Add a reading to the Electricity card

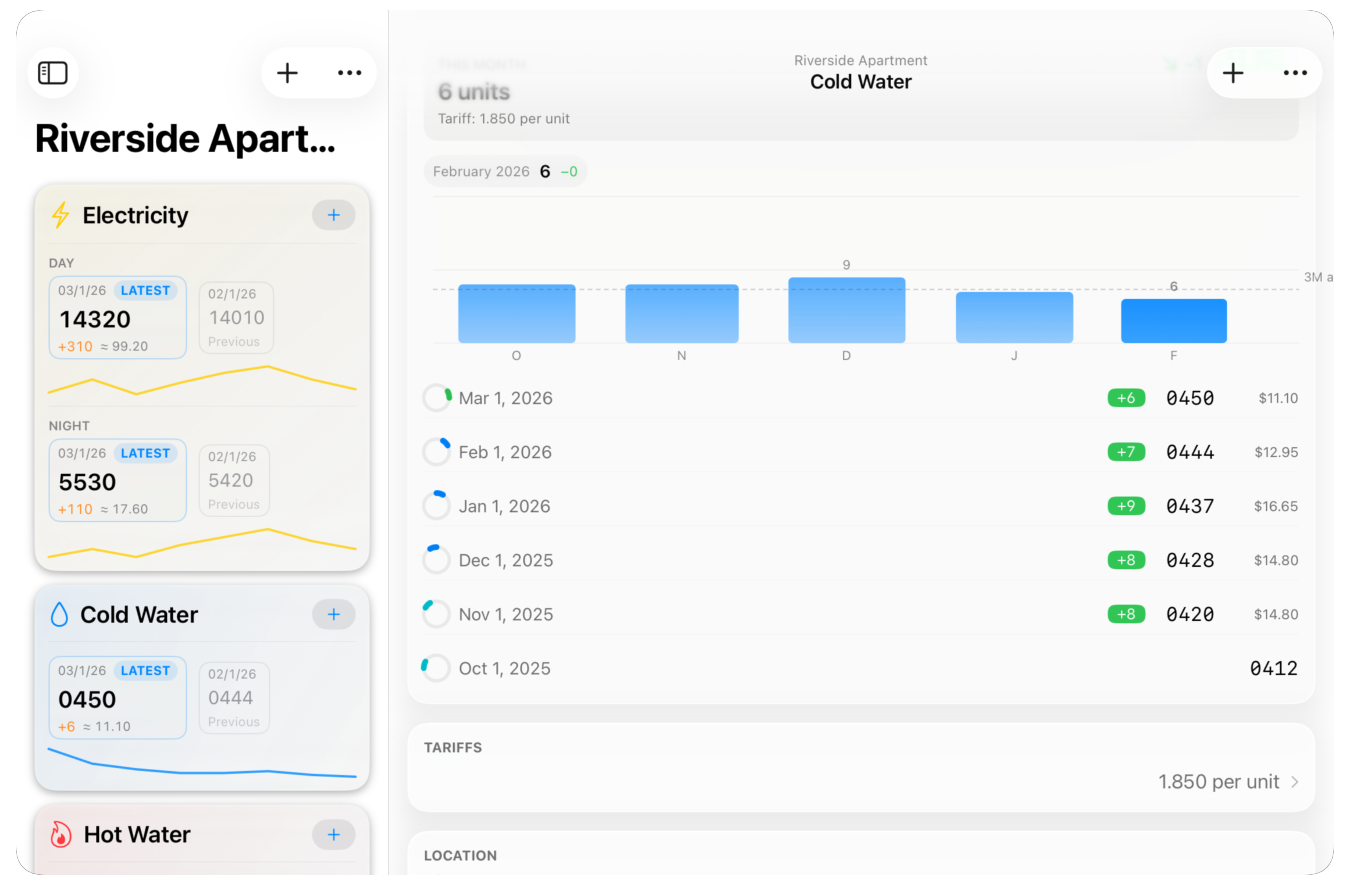pos(334,215)
